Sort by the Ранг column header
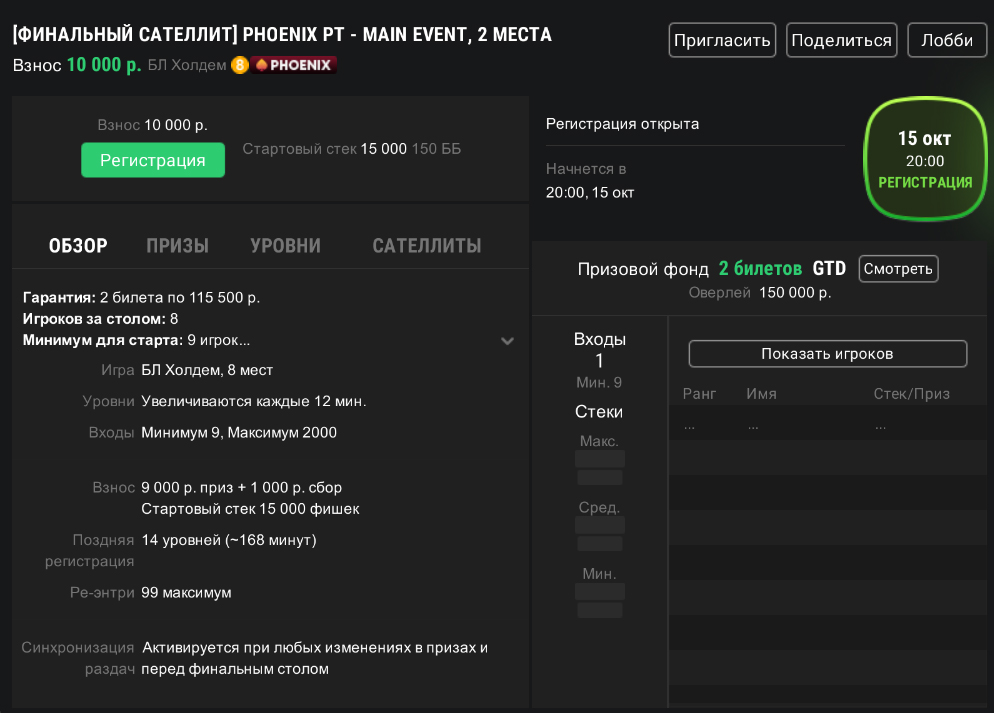 point(700,394)
